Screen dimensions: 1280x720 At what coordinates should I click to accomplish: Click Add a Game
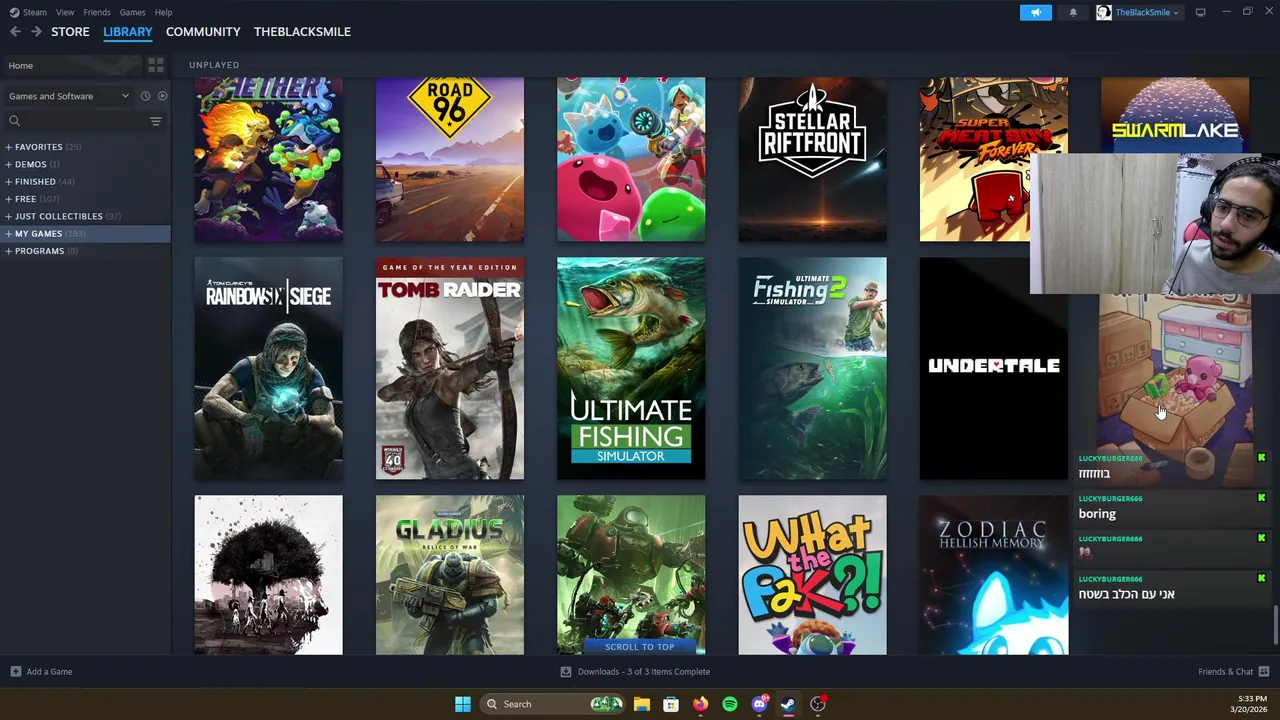point(41,672)
